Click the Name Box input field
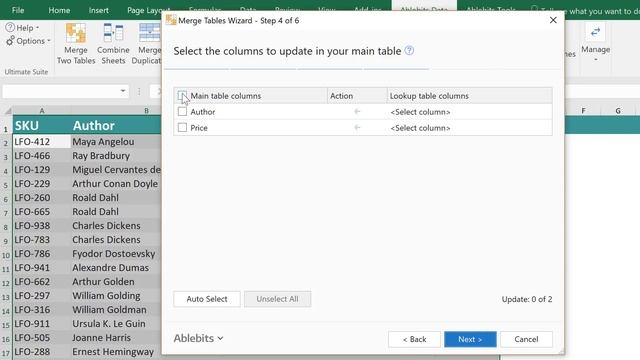 60,91
